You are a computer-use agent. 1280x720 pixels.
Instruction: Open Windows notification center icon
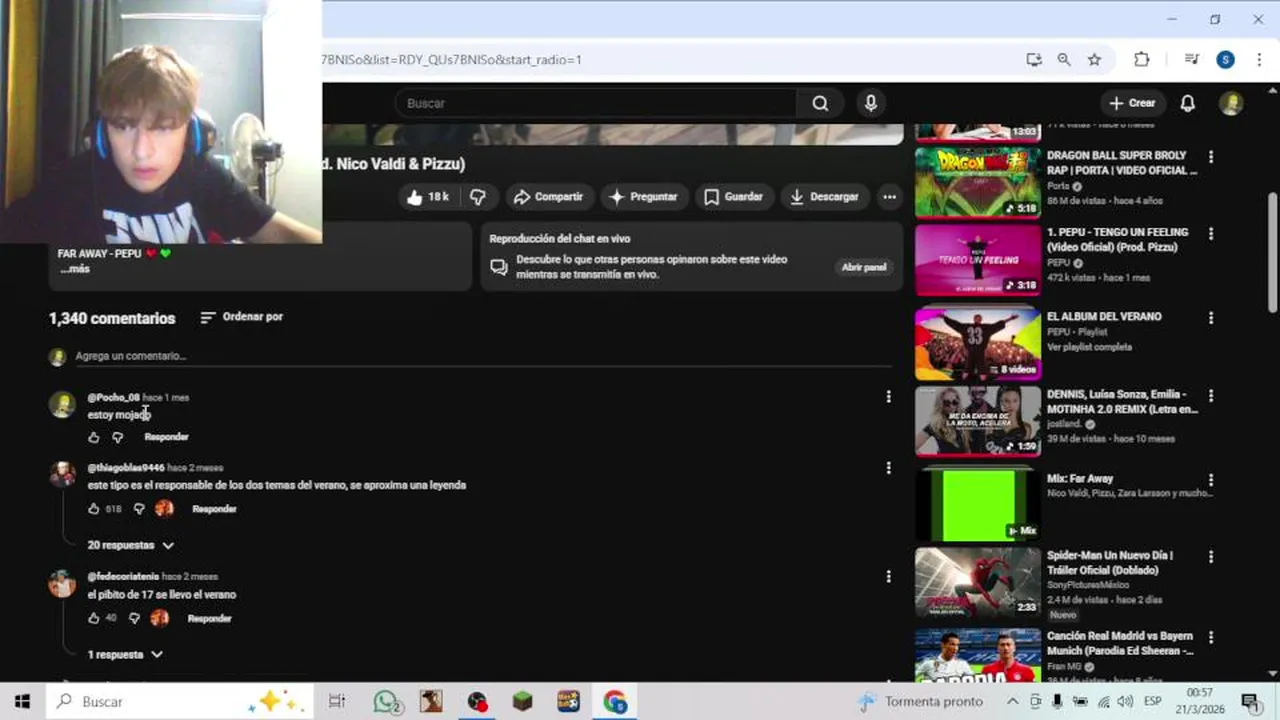(x=1250, y=701)
